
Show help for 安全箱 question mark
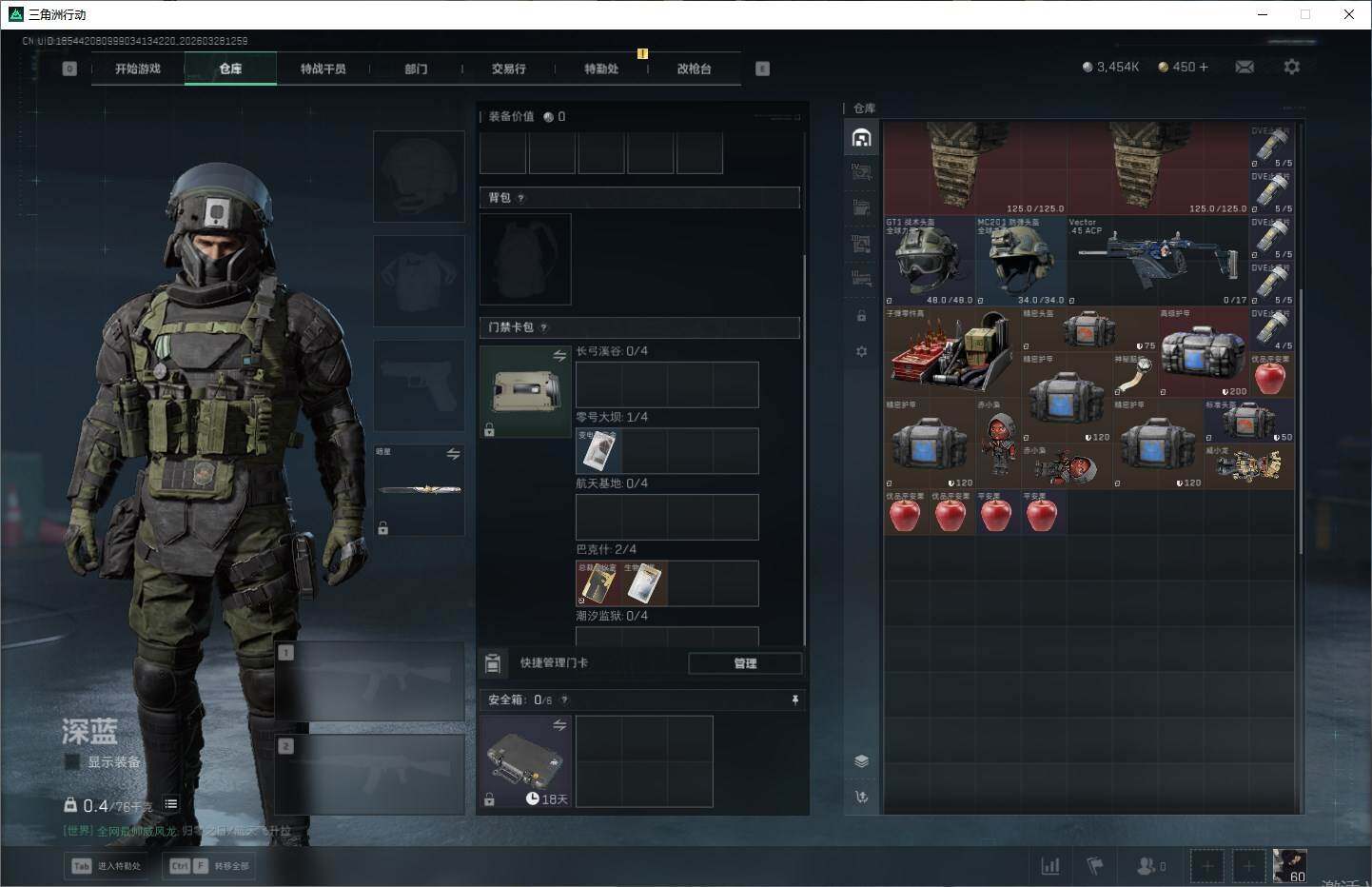click(564, 700)
